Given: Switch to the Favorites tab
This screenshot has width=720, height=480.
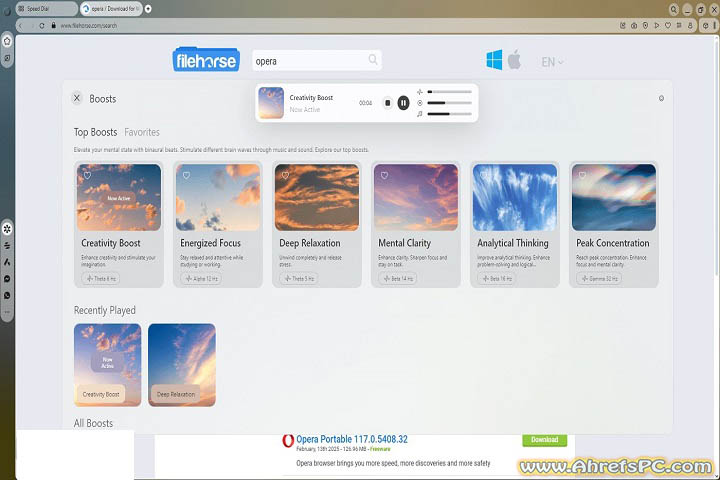Looking at the screenshot, I should 142,132.
